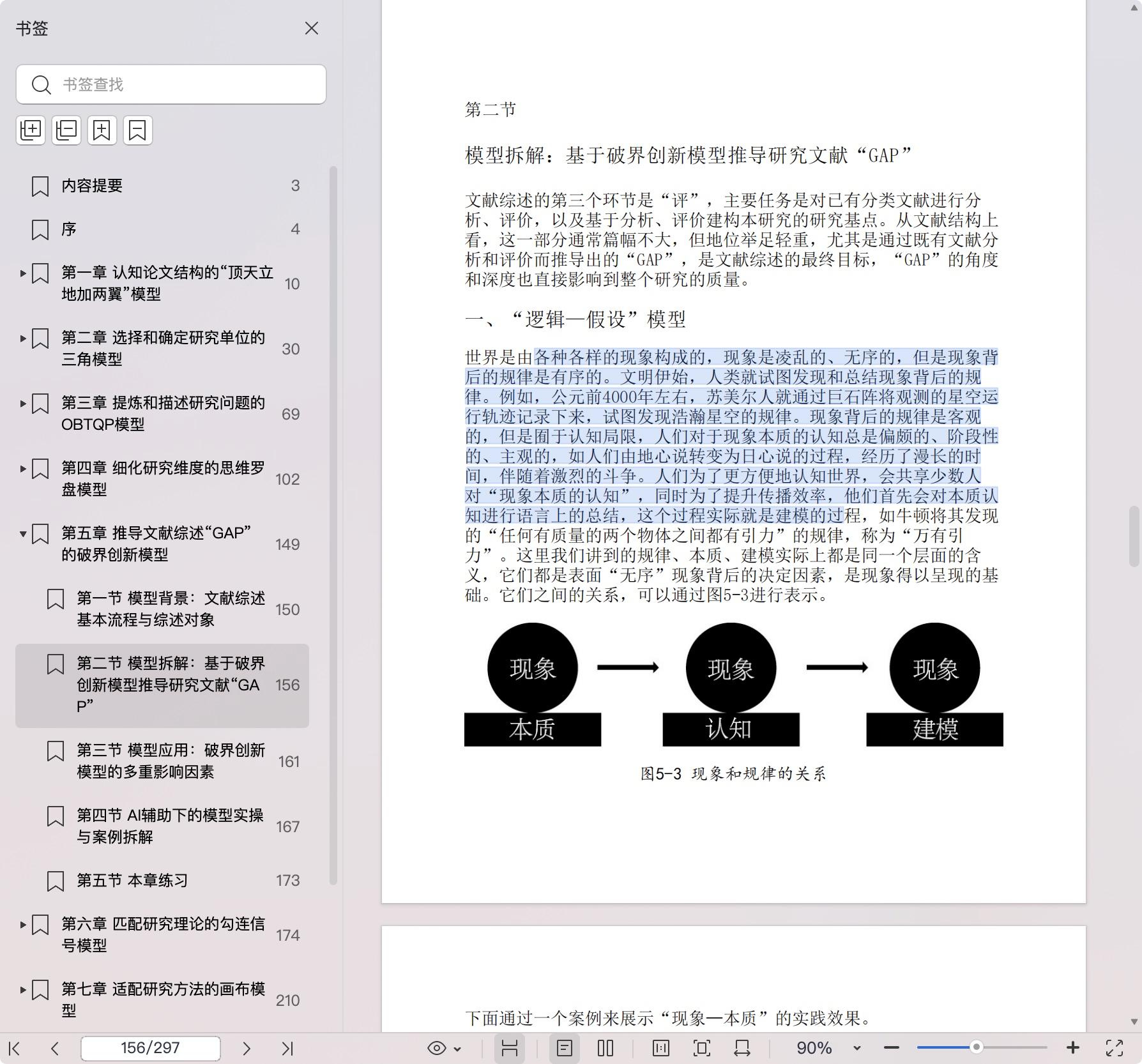The height and width of the screenshot is (1064, 1142).
Task: Expand 第三章 bookmark triangle
Action: [x=23, y=404]
